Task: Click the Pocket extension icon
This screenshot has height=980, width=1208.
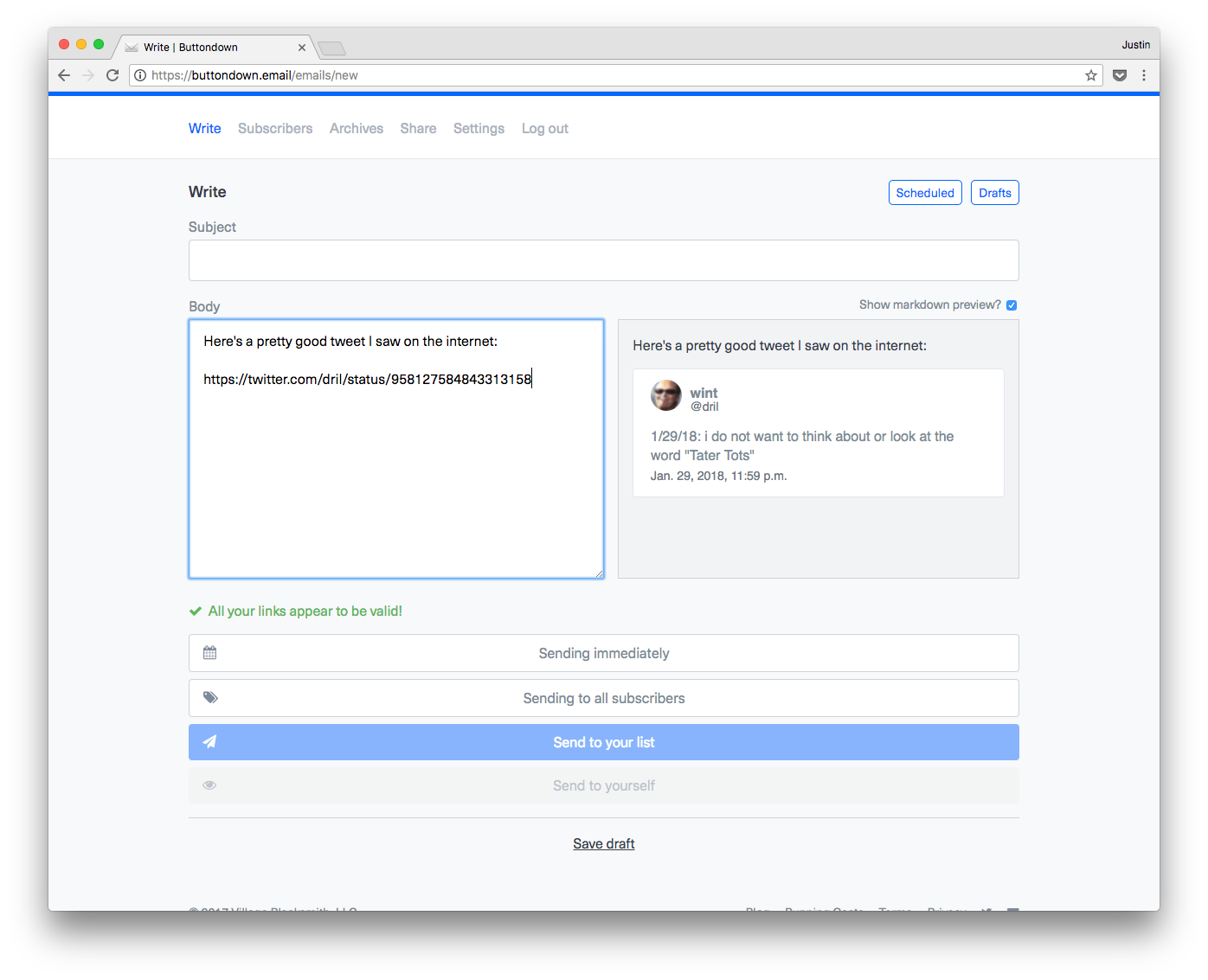Action: [1119, 75]
